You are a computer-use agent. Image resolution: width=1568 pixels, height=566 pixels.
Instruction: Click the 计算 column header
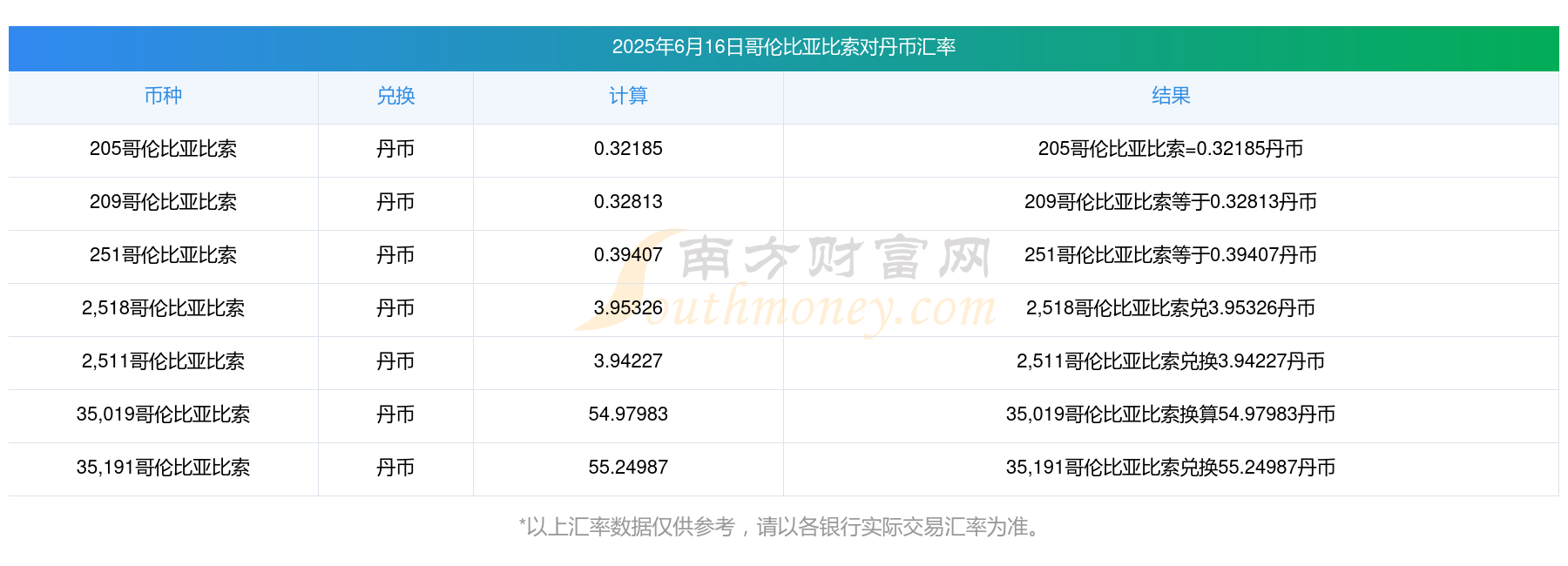pos(628,96)
